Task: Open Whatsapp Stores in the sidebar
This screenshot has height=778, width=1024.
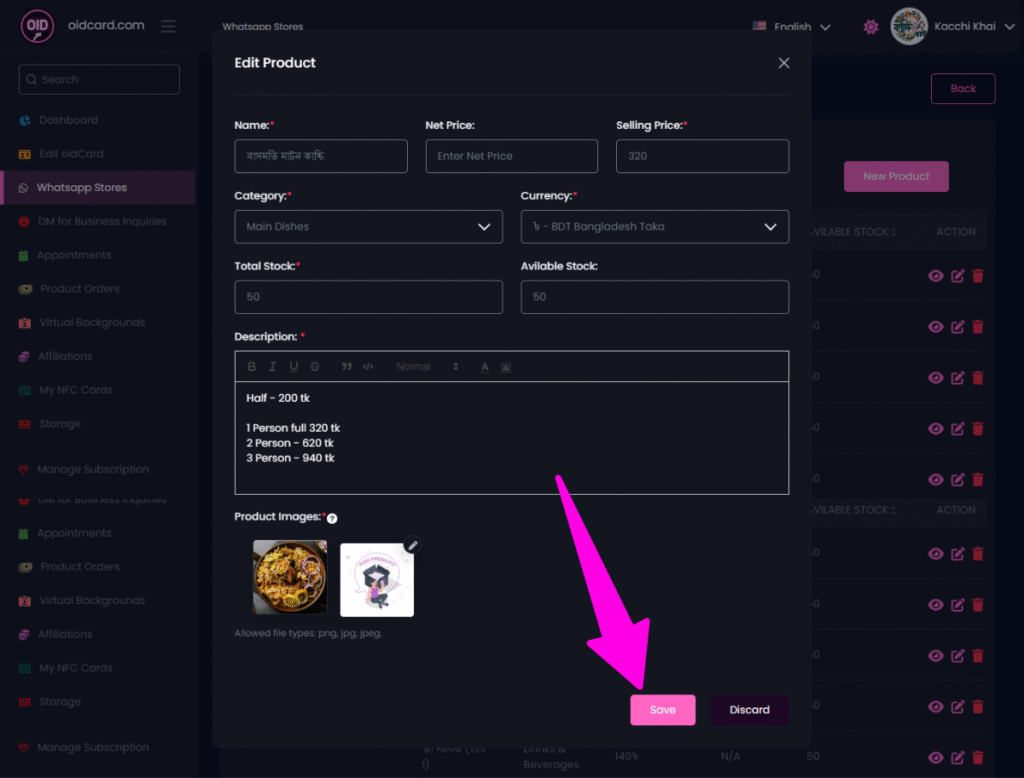Action: pos(82,188)
